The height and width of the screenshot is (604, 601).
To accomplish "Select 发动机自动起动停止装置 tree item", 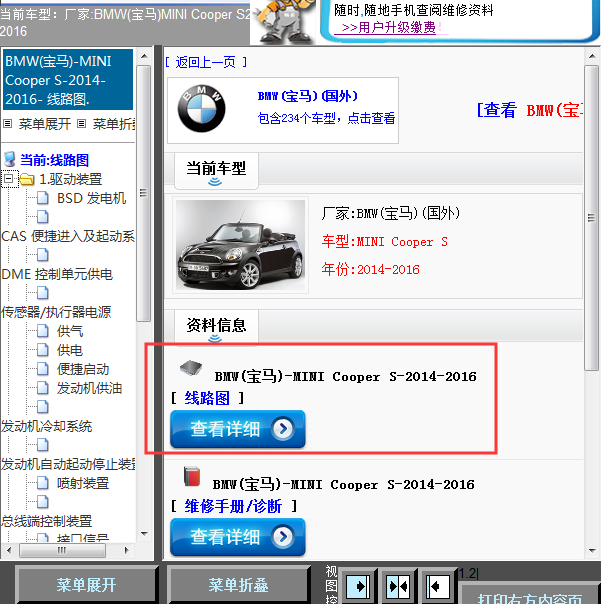I will pos(68,464).
